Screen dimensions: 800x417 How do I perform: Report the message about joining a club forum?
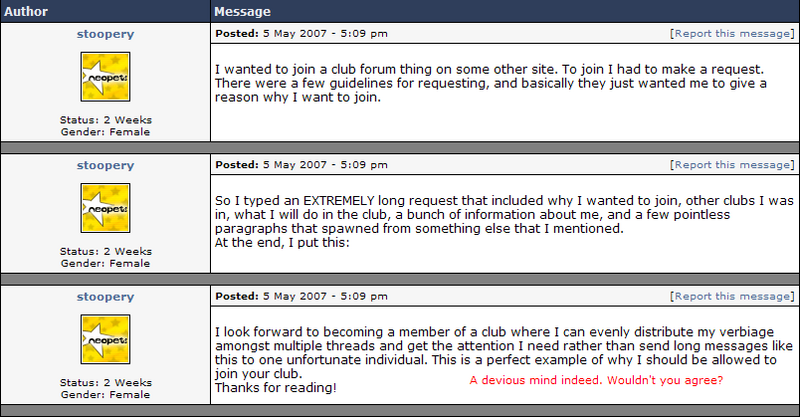pyautogui.click(x=733, y=34)
